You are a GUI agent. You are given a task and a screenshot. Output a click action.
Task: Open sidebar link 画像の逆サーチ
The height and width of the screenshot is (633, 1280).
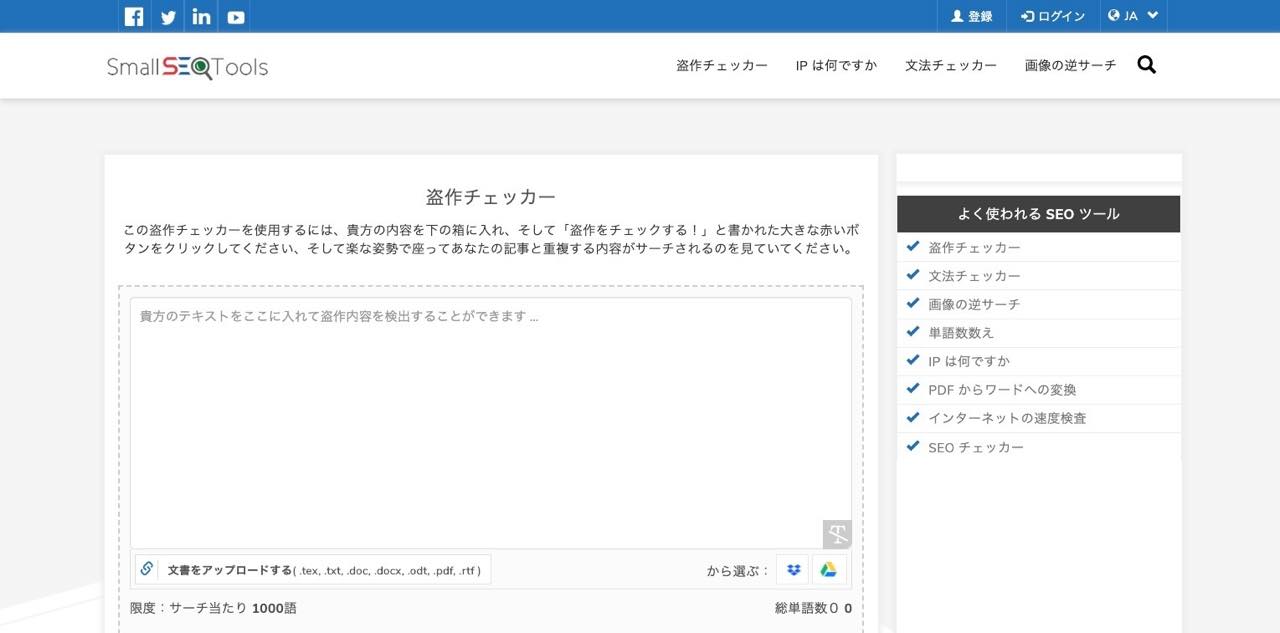974,304
